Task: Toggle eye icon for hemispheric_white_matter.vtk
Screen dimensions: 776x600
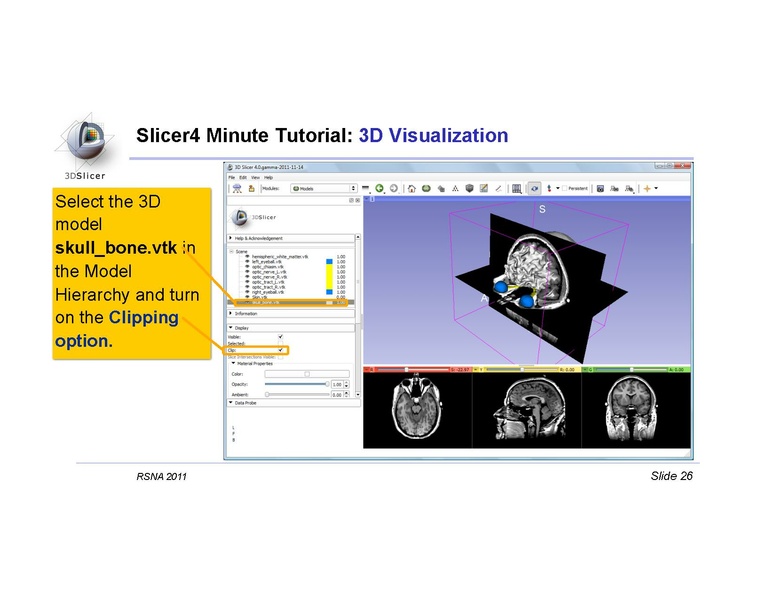Action: tap(247, 256)
